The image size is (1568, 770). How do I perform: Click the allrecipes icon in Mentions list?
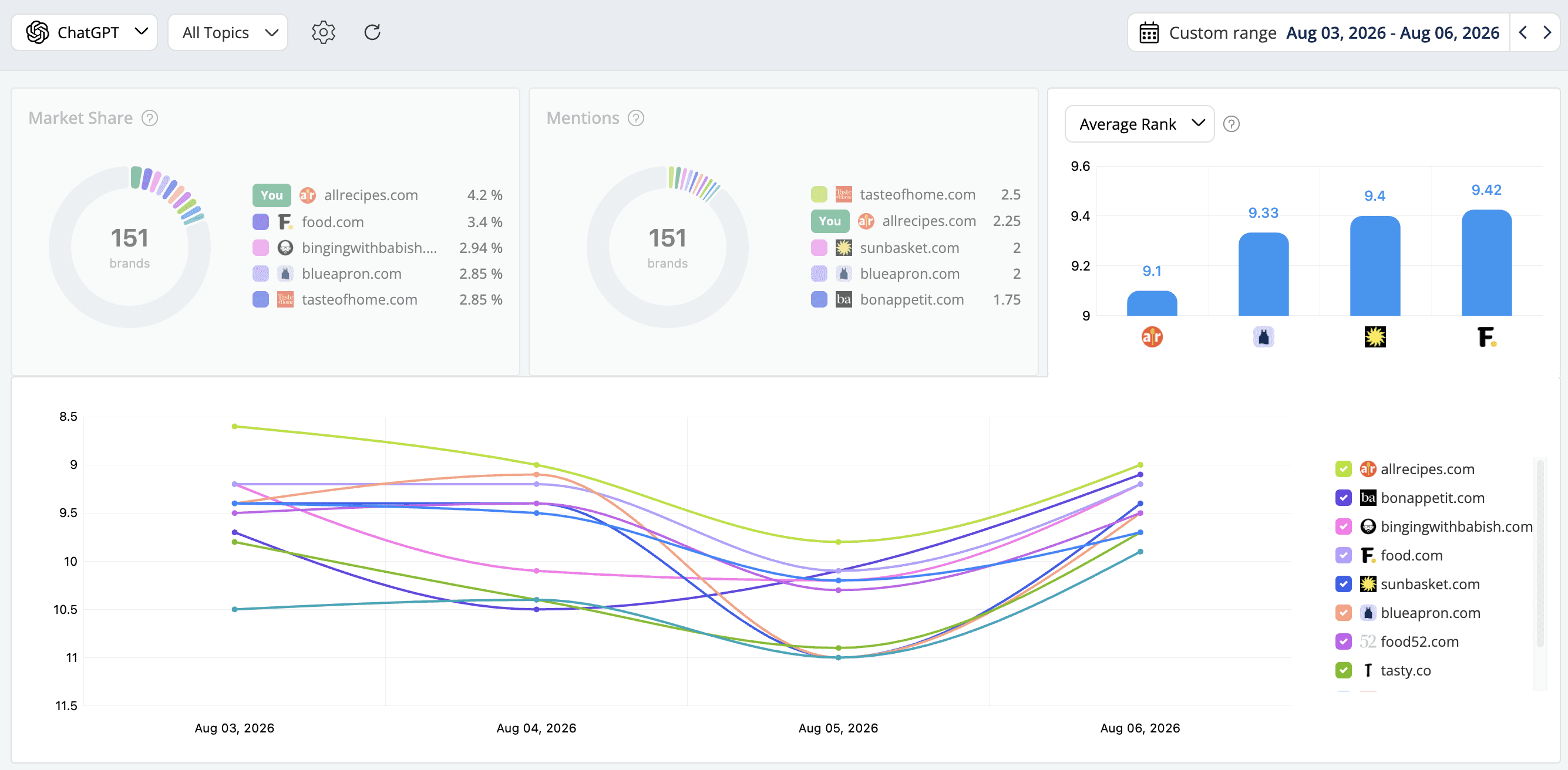click(x=866, y=221)
